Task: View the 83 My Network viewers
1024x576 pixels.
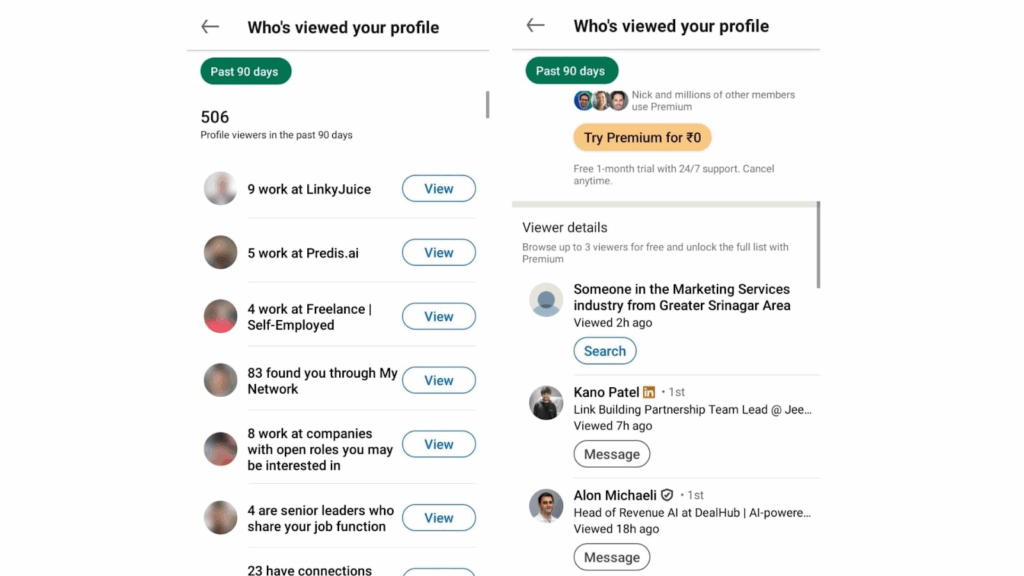Action: click(x=438, y=381)
